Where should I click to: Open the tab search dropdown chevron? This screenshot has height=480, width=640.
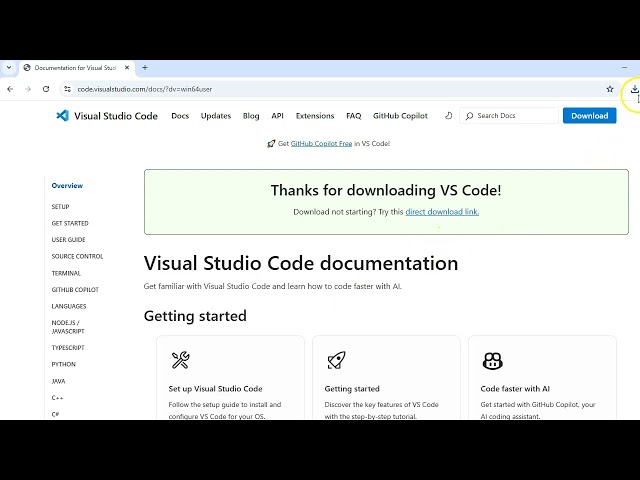[x=9, y=67]
